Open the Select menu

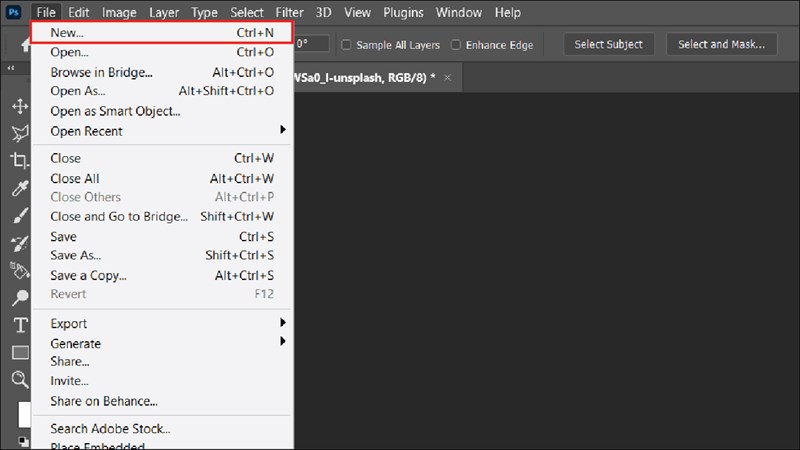pyautogui.click(x=247, y=12)
